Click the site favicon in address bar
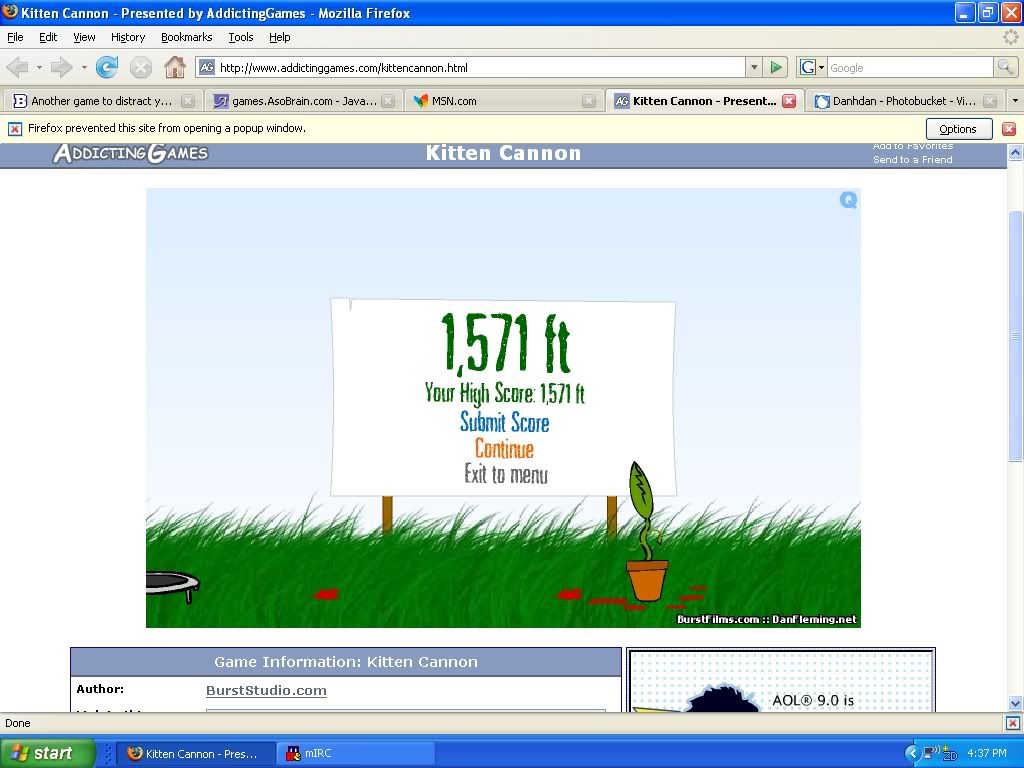Screen dimensions: 1024x768 tap(207, 67)
